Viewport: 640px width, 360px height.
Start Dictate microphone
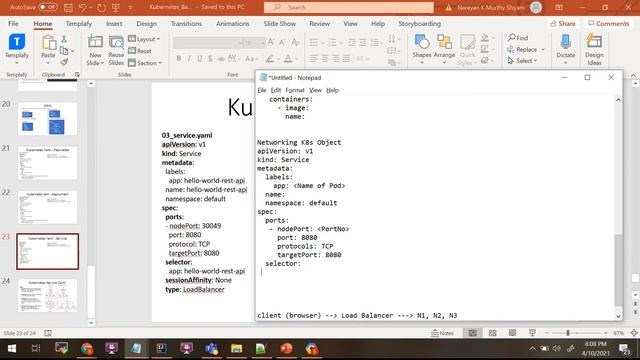[565, 49]
